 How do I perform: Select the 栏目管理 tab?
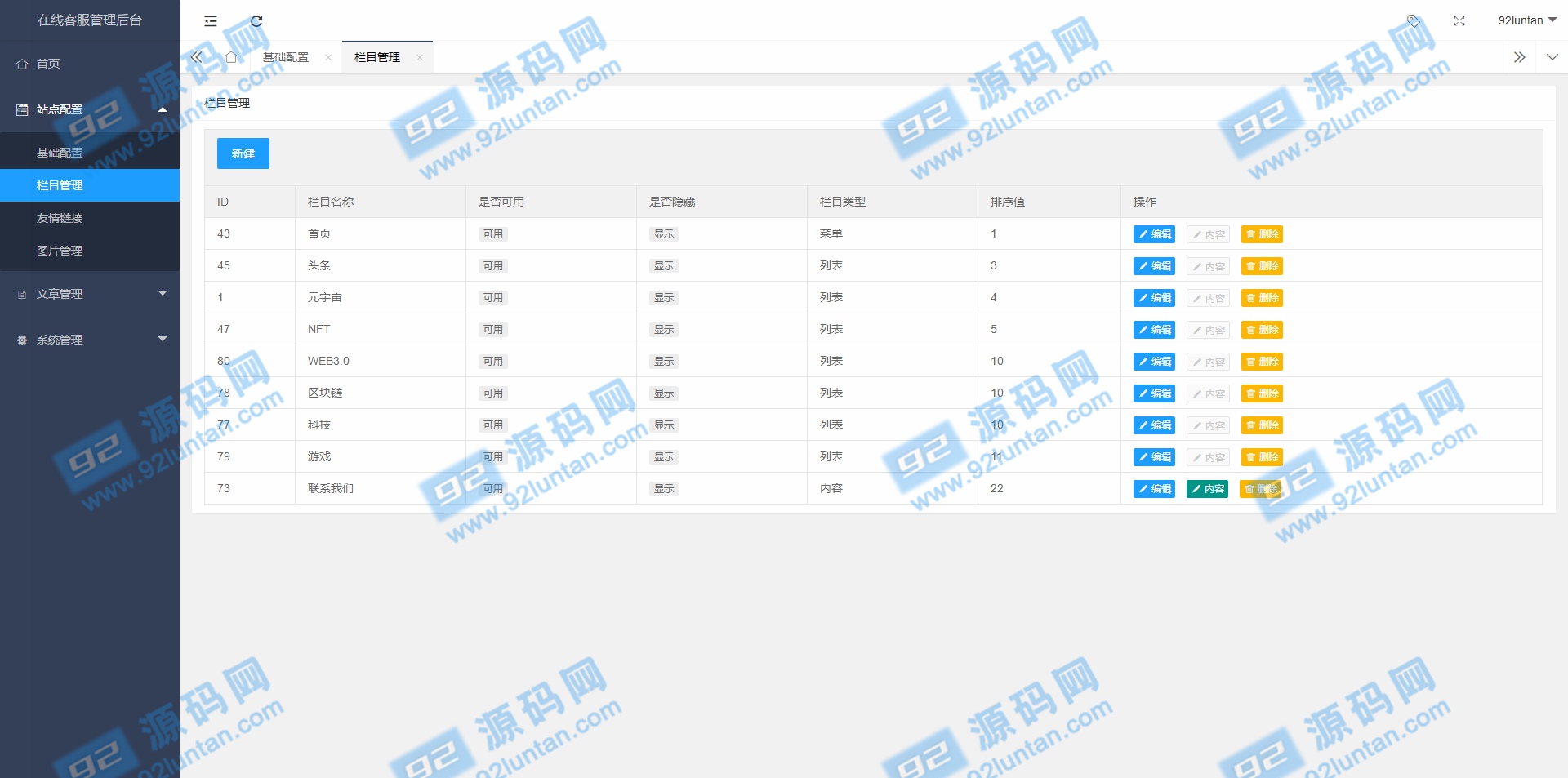click(x=377, y=57)
